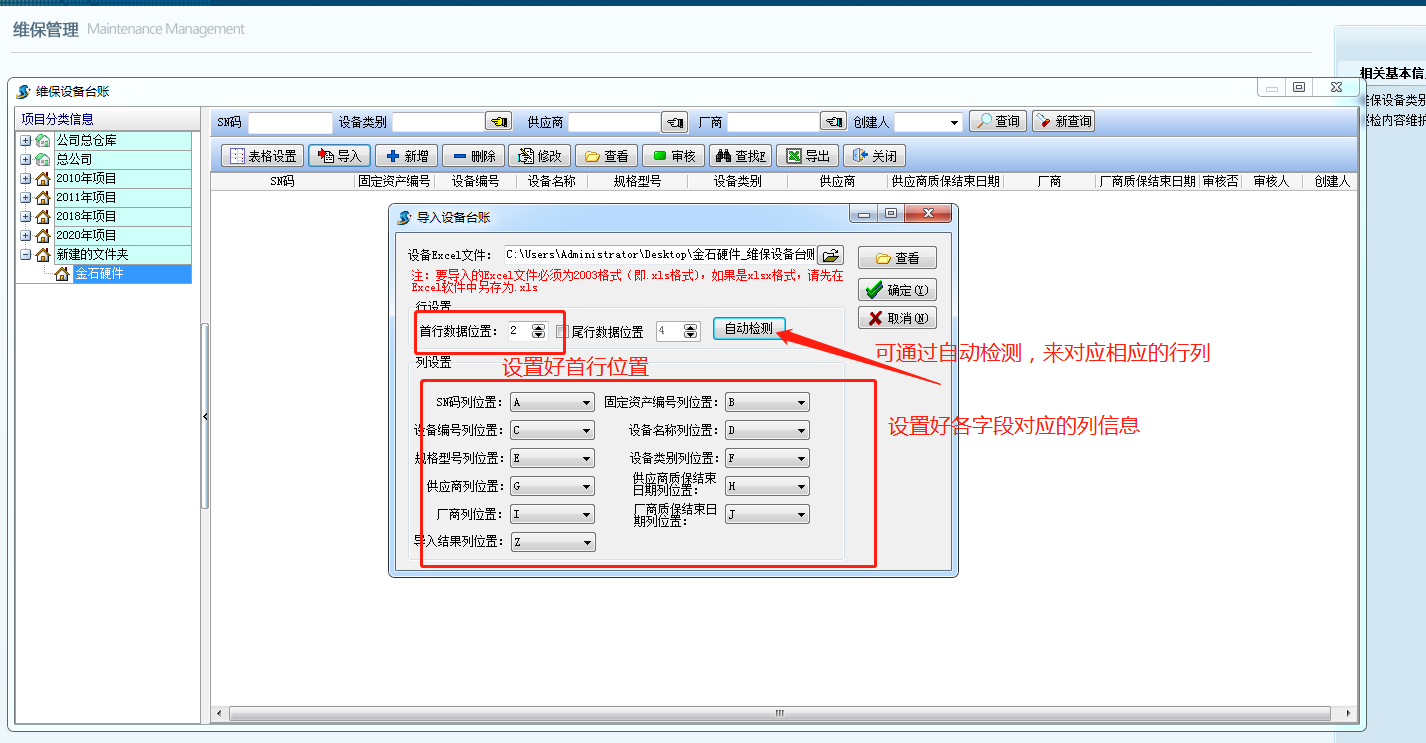Click the 自动检测 button
Viewport: 1426px width, 743px height.
749,329
